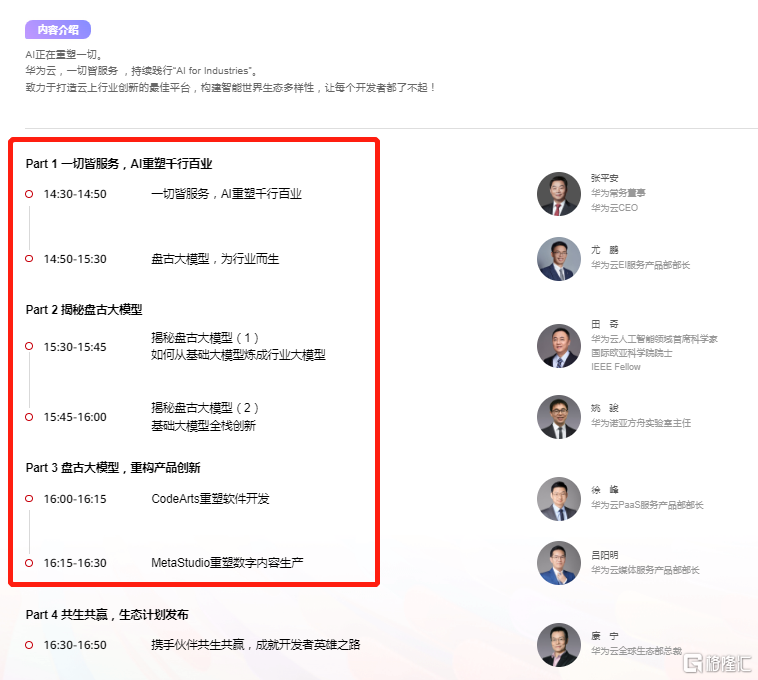Select the 16:00-16:15 timeline marker circle
Viewport: 758px width, 680px height.
29,498
